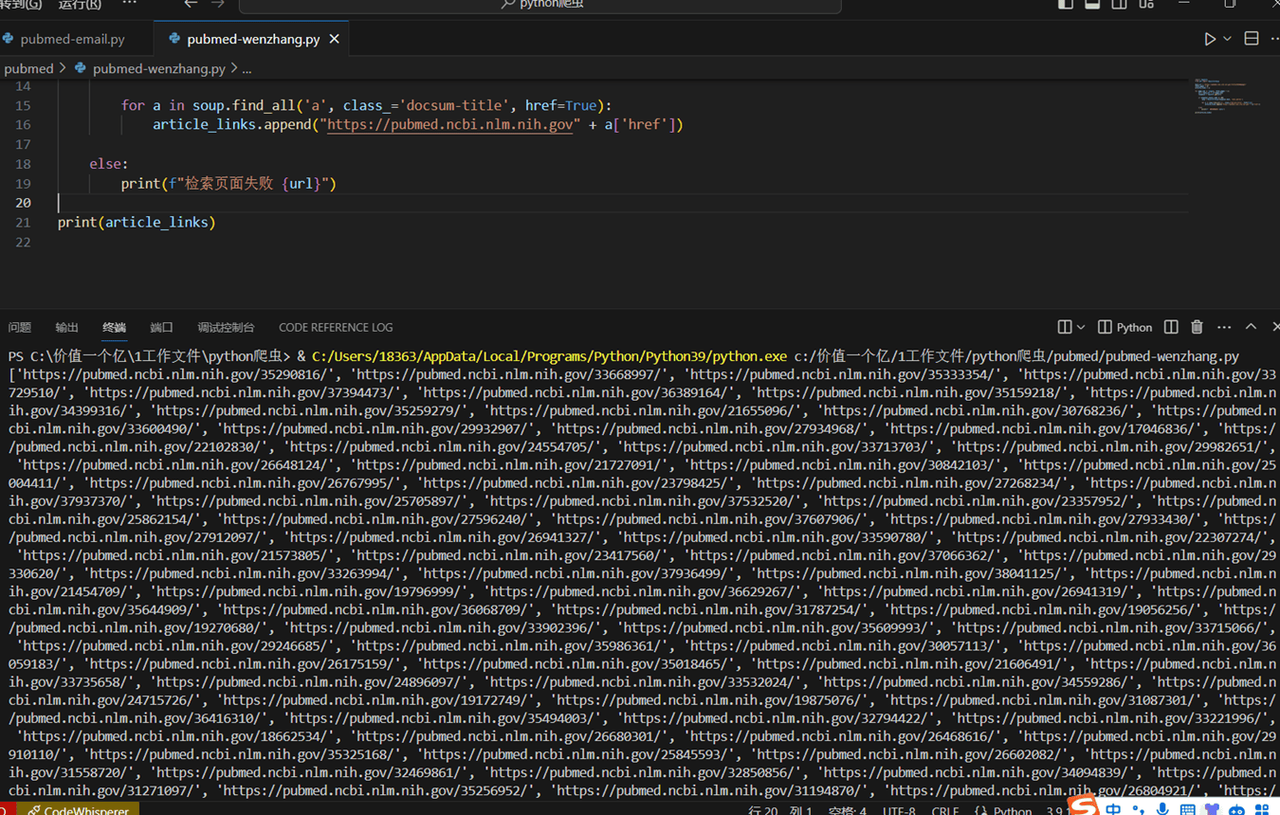The height and width of the screenshot is (815, 1280).
Task: Click the python.exe path in terminal command
Action: pyautogui.click(x=549, y=356)
